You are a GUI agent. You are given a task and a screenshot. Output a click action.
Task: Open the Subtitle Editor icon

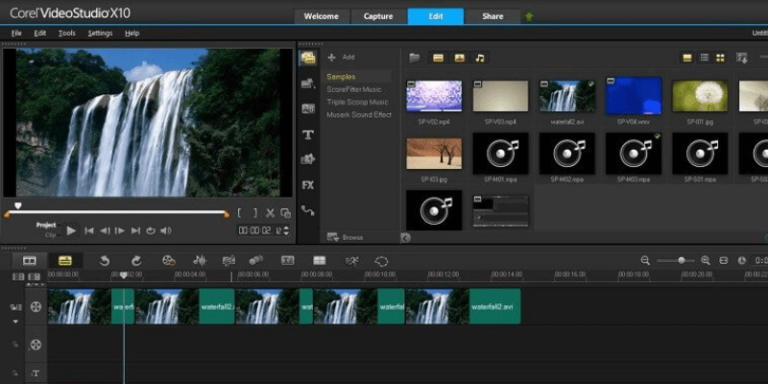(288, 261)
